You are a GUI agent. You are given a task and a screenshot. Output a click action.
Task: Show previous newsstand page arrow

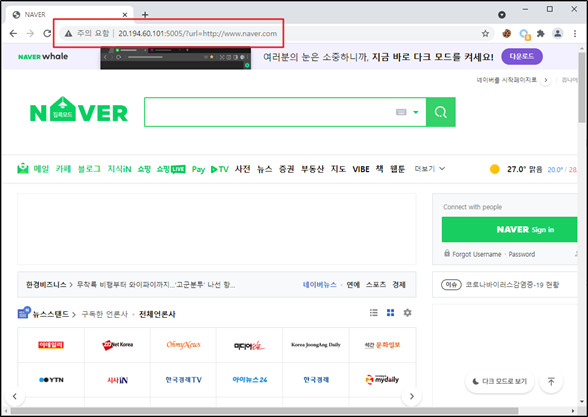(15, 396)
